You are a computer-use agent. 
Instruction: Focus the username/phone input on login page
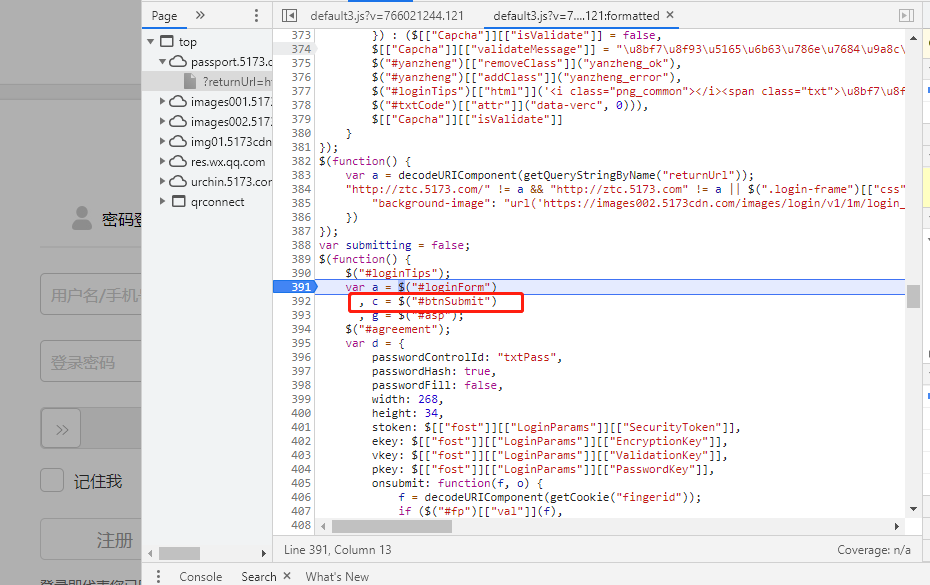(x=91, y=295)
